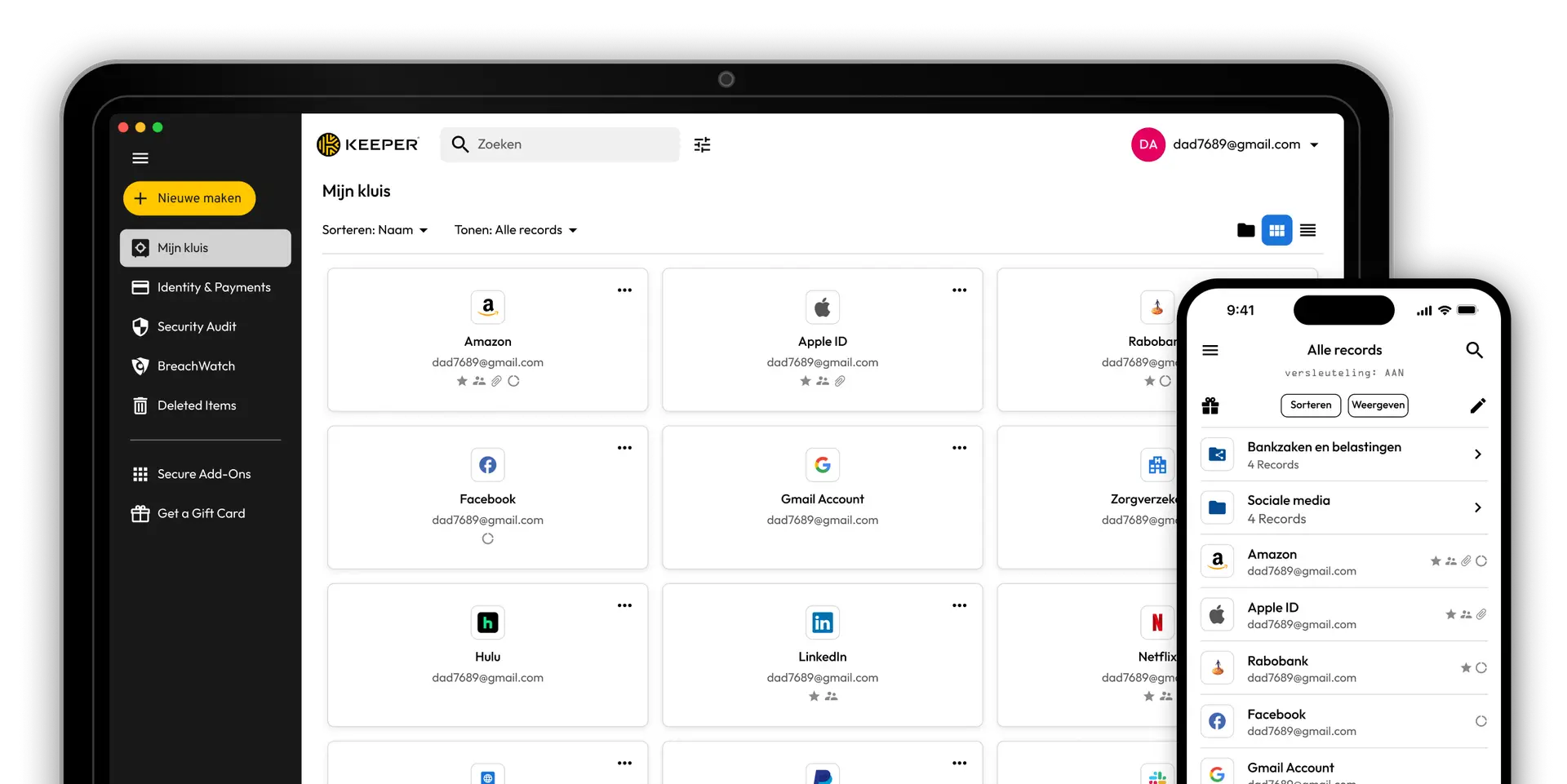
Task: Open Deleted Items in sidebar
Action: point(184,405)
